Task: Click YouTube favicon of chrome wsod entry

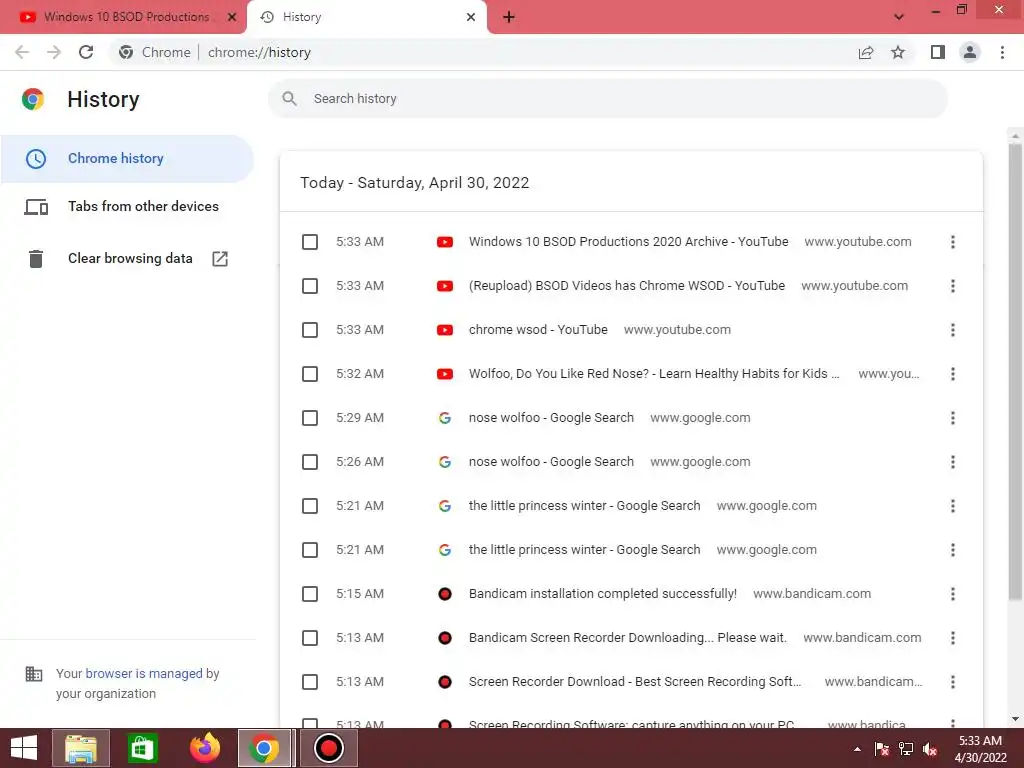Action: (x=445, y=330)
